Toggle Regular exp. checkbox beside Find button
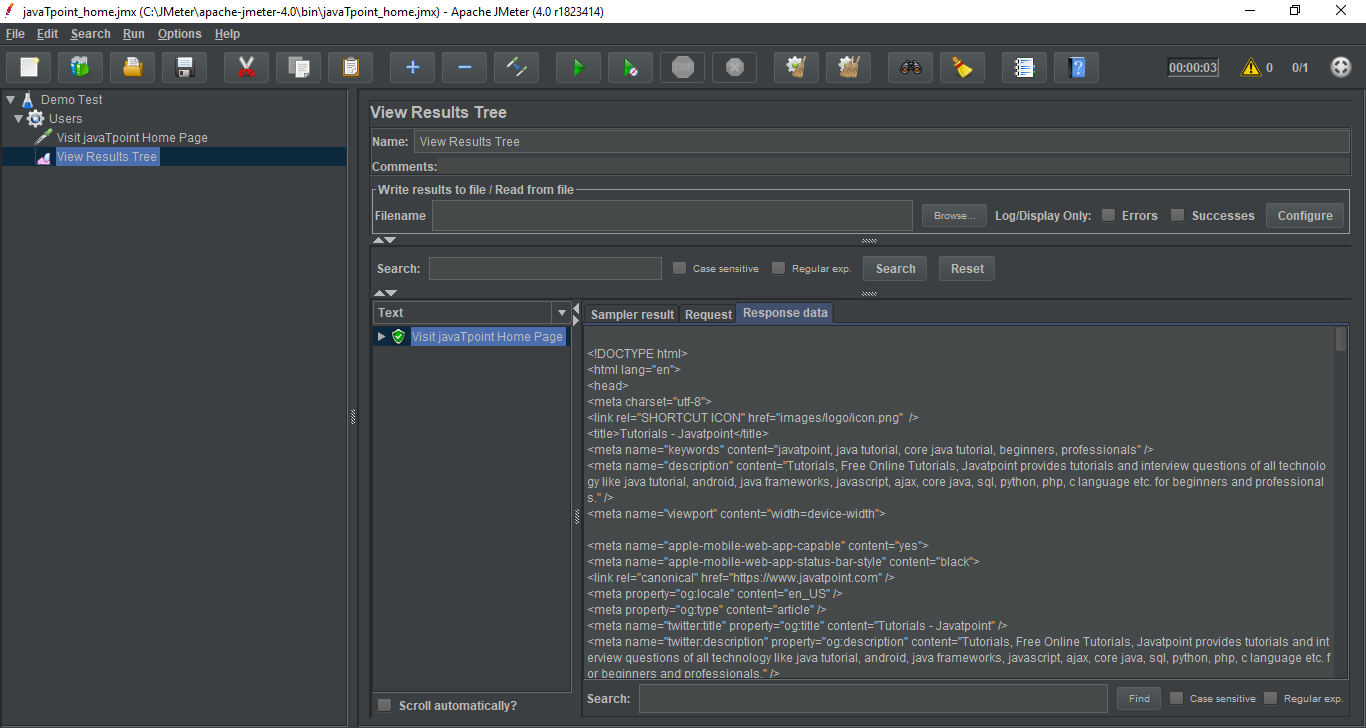This screenshot has height=728, width=1366. 1270,698
